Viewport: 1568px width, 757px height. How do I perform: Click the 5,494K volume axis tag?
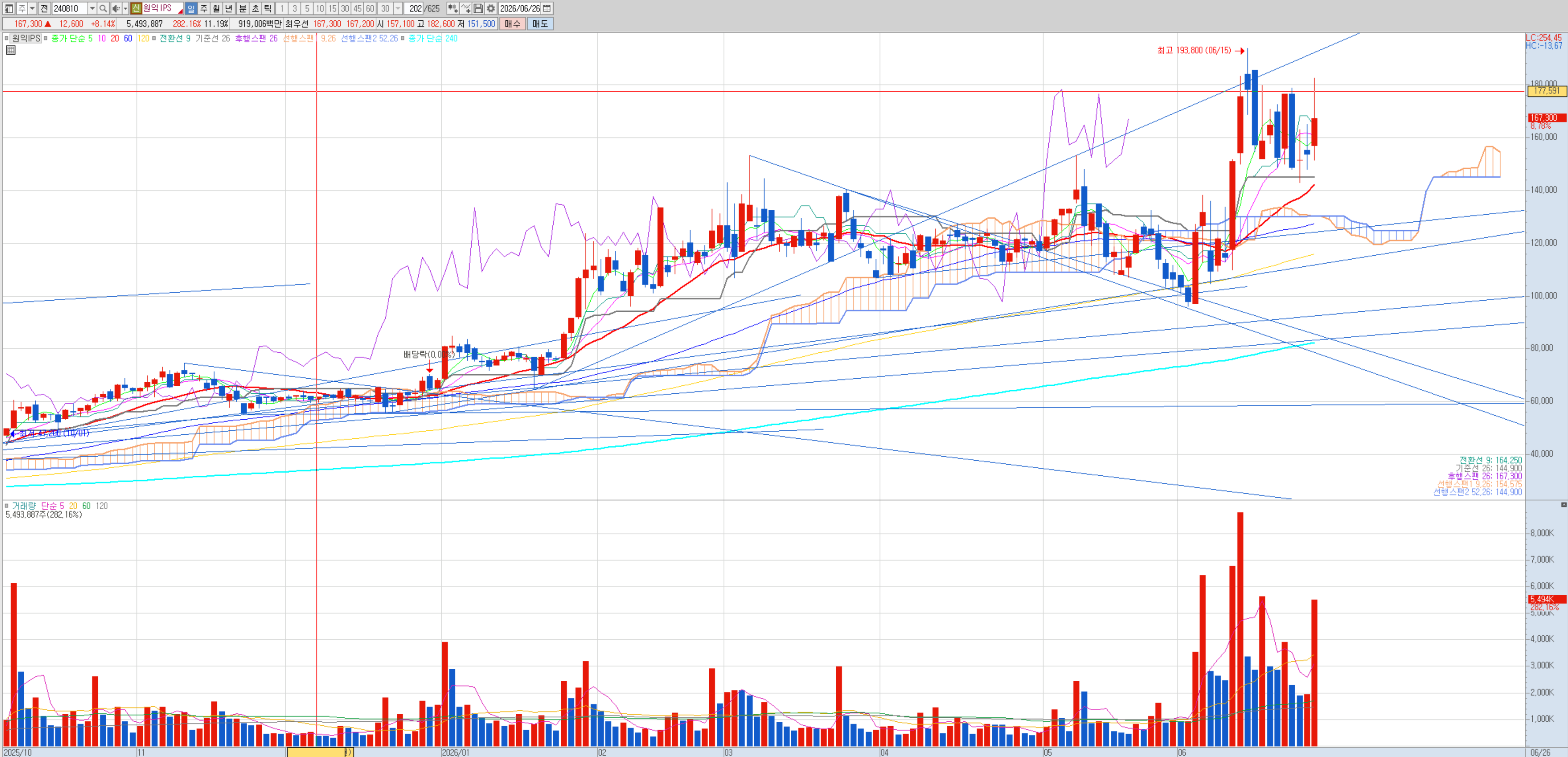[x=1547, y=599]
